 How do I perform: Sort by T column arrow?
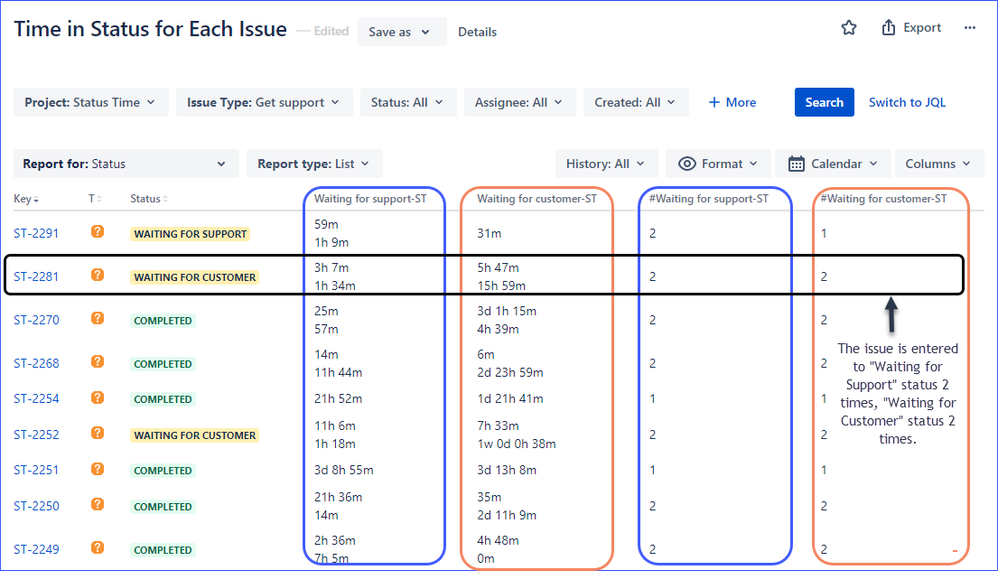pyautogui.click(x=99, y=199)
